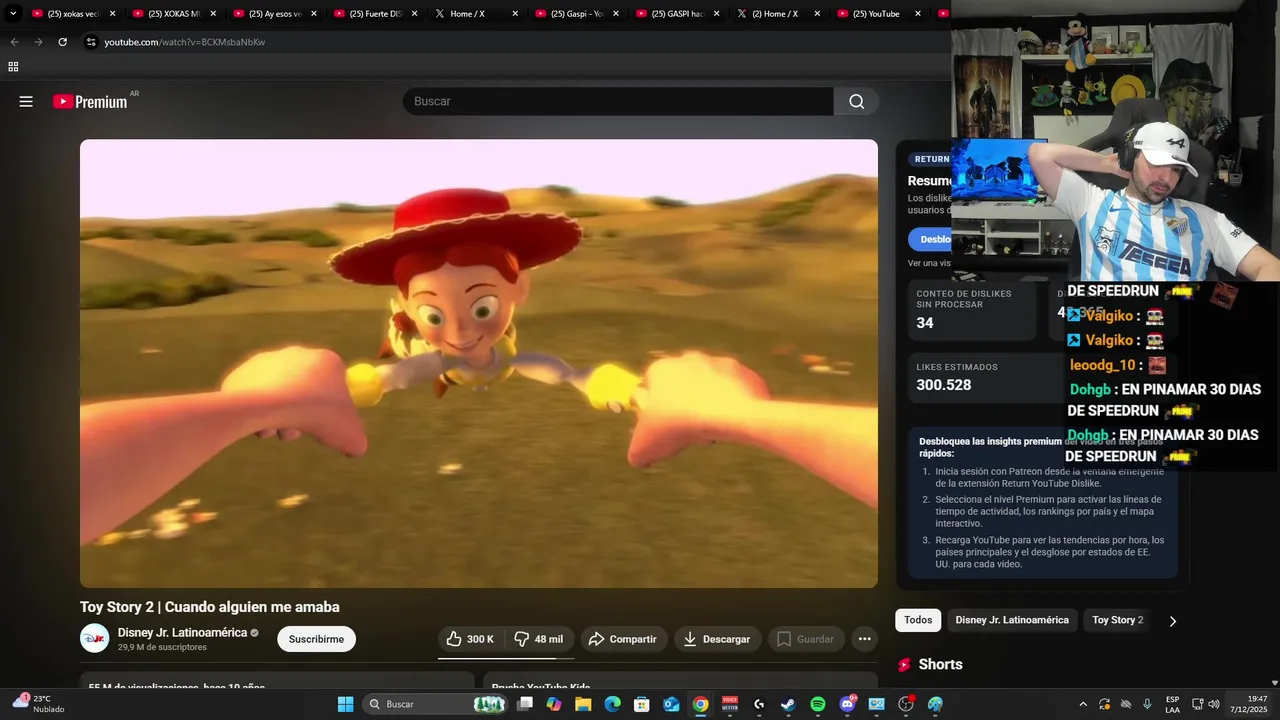Switch to the 'Fuerte DIS' tab
Image resolution: width=1280 pixels, height=720 pixels.
375,14
